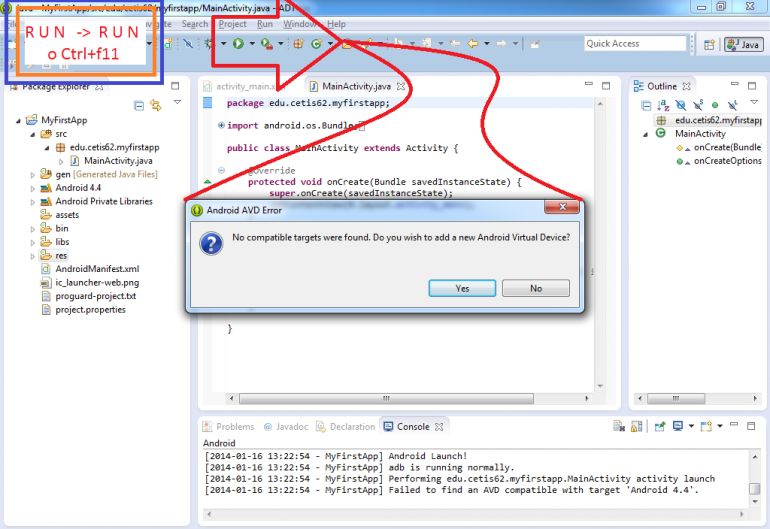Open the Debug dropdown arrow
The width and height of the screenshot is (770, 529).
click(223, 44)
